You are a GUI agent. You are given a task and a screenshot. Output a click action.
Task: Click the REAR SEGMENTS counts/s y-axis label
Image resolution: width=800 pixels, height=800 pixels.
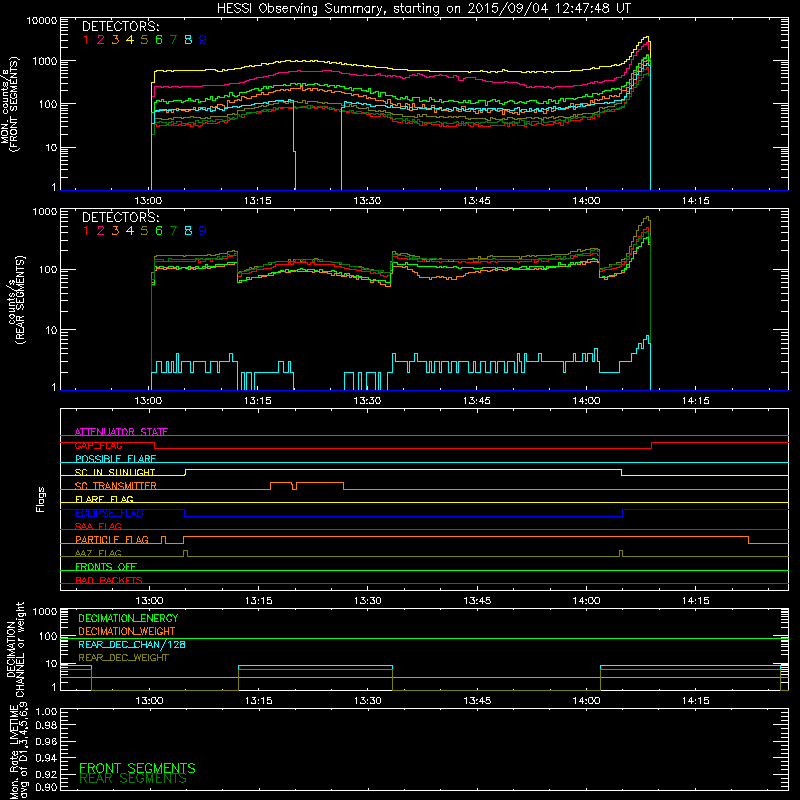[x=17, y=300]
